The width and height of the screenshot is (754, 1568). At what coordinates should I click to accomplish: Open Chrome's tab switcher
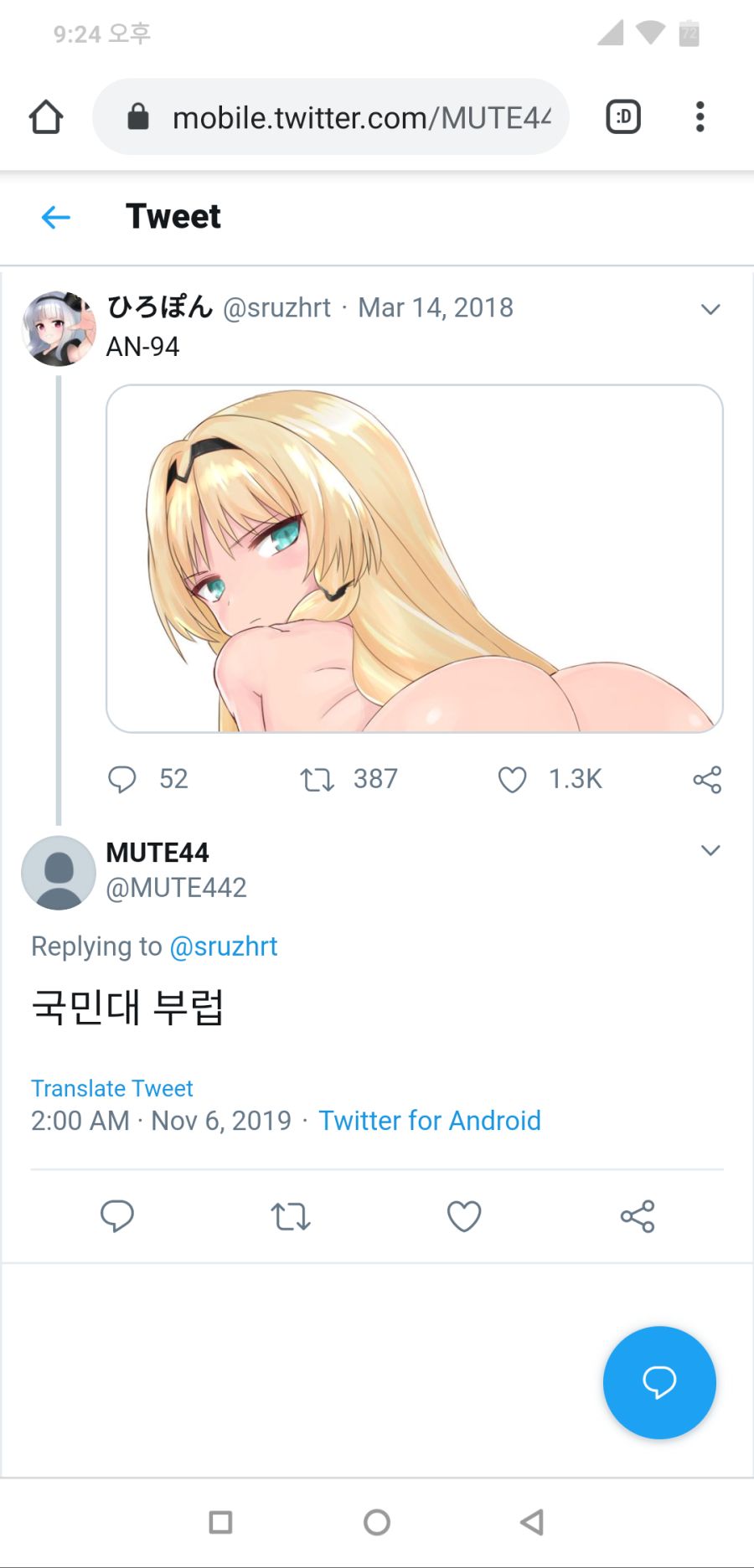point(622,116)
